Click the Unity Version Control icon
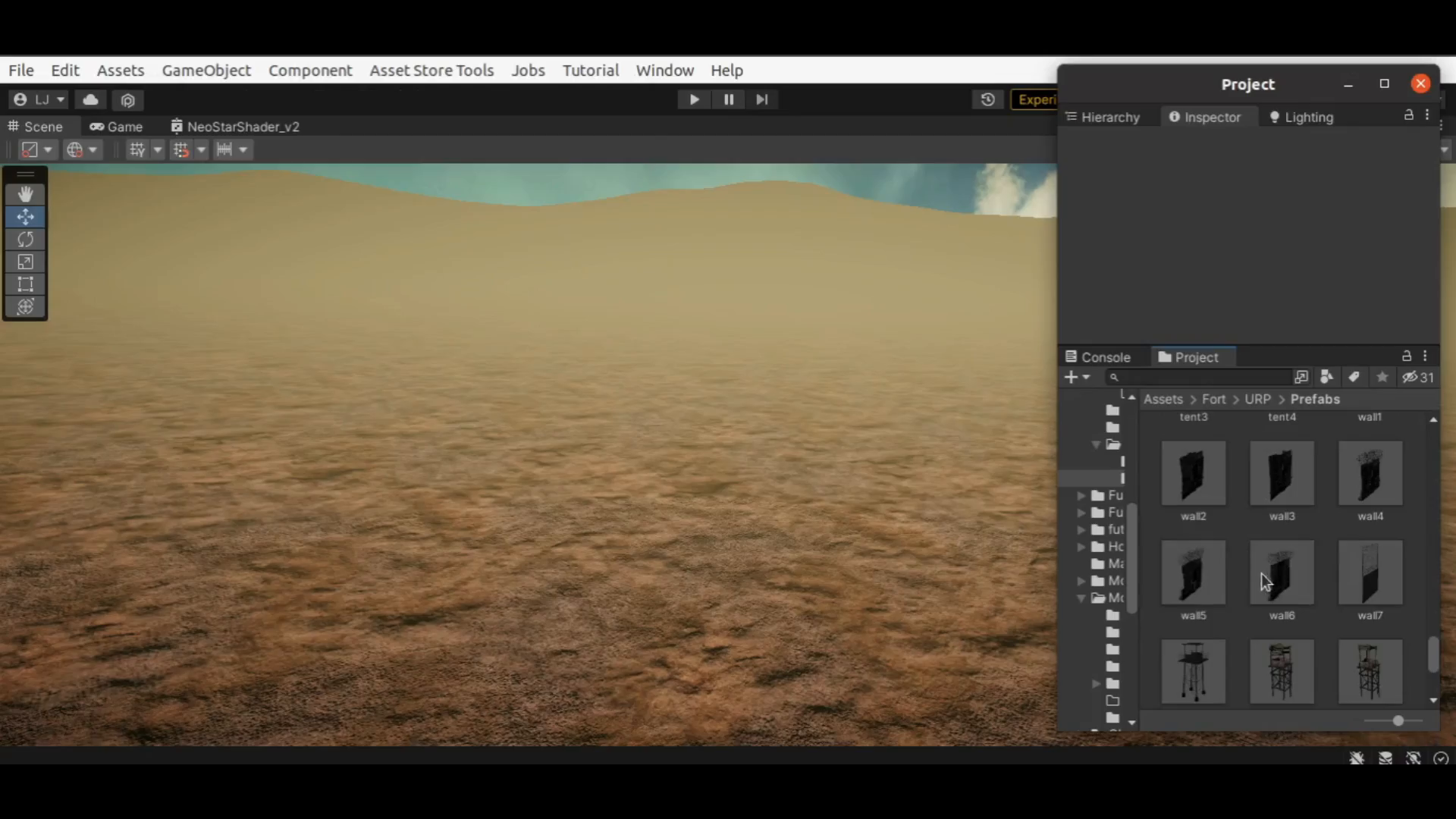1456x819 pixels. (x=127, y=99)
